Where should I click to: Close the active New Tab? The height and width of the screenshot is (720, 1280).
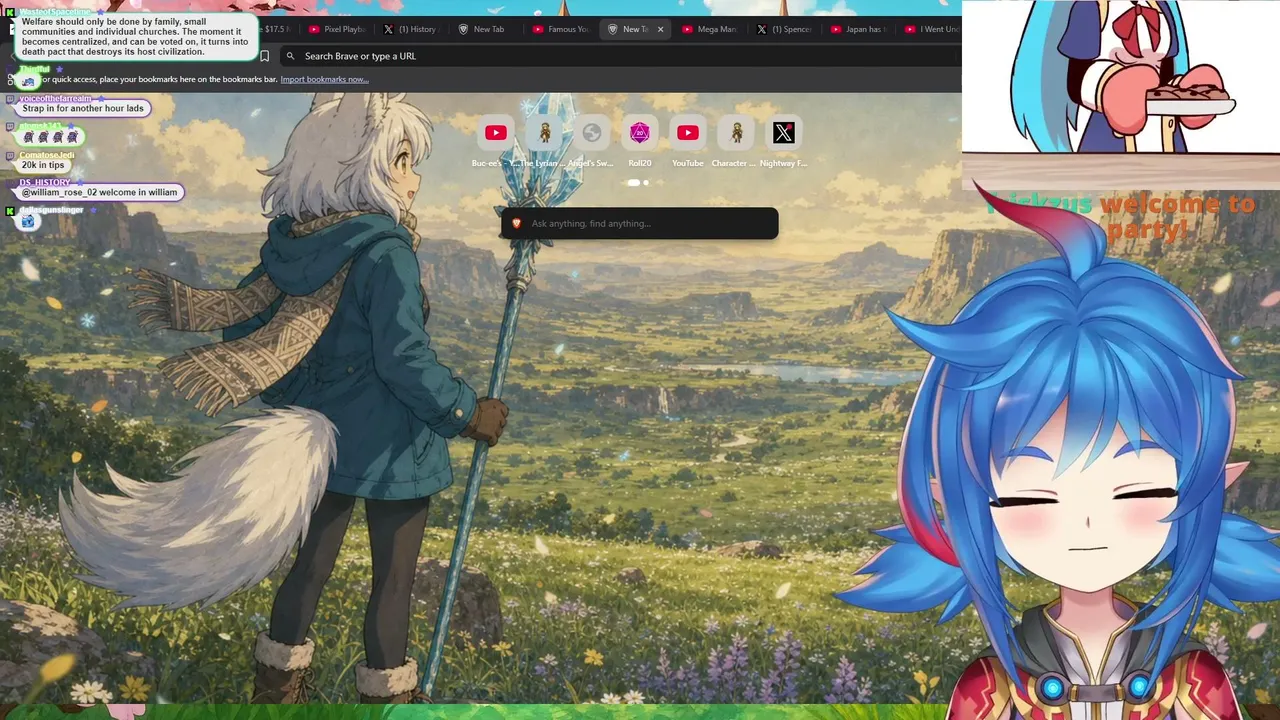(x=660, y=29)
